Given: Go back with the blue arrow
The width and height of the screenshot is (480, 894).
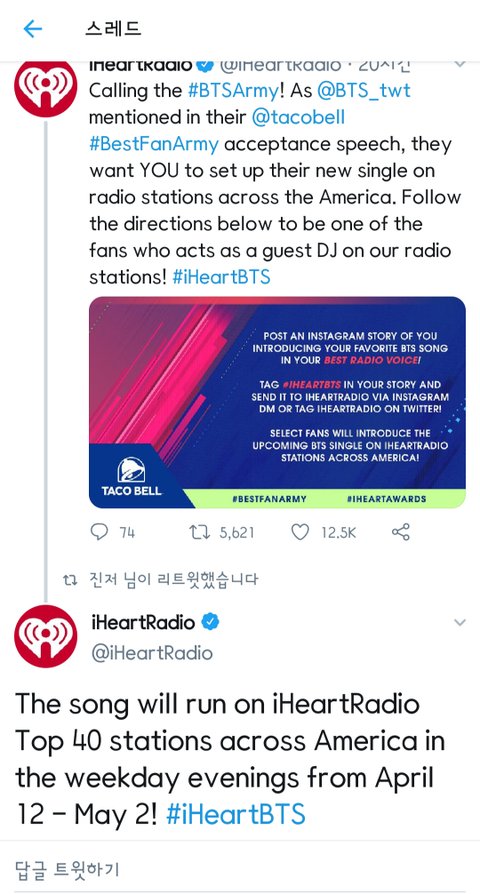Looking at the screenshot, I should (x=32, y=29).
